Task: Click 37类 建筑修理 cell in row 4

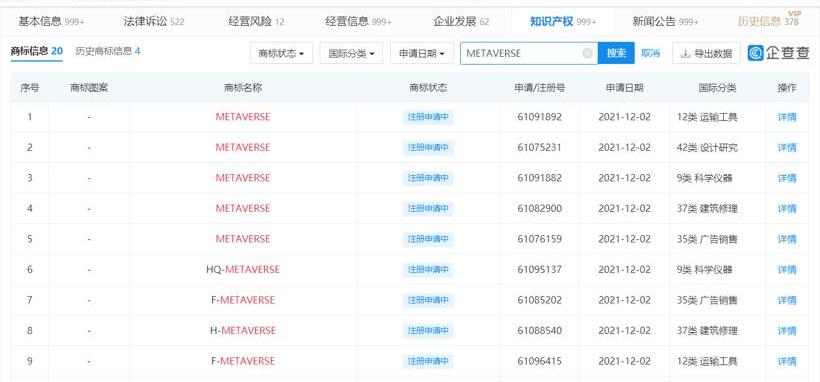Action: click(x=707, y=209)
